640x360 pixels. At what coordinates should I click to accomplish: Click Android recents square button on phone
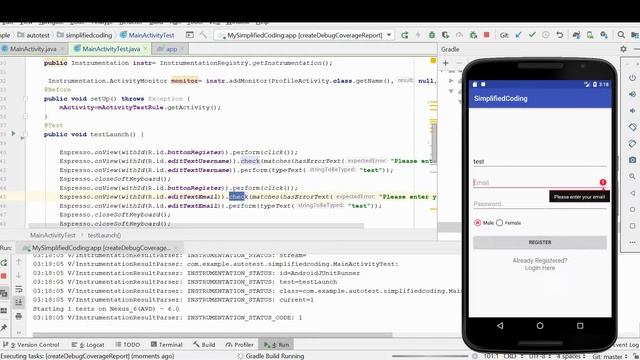(580, 326)
